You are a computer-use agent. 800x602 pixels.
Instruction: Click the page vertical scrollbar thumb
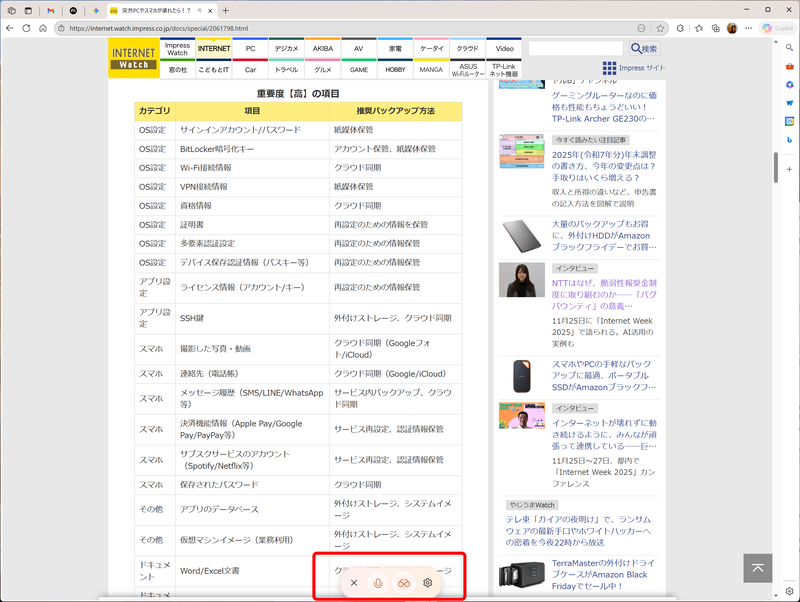click(x=776, y=167)
